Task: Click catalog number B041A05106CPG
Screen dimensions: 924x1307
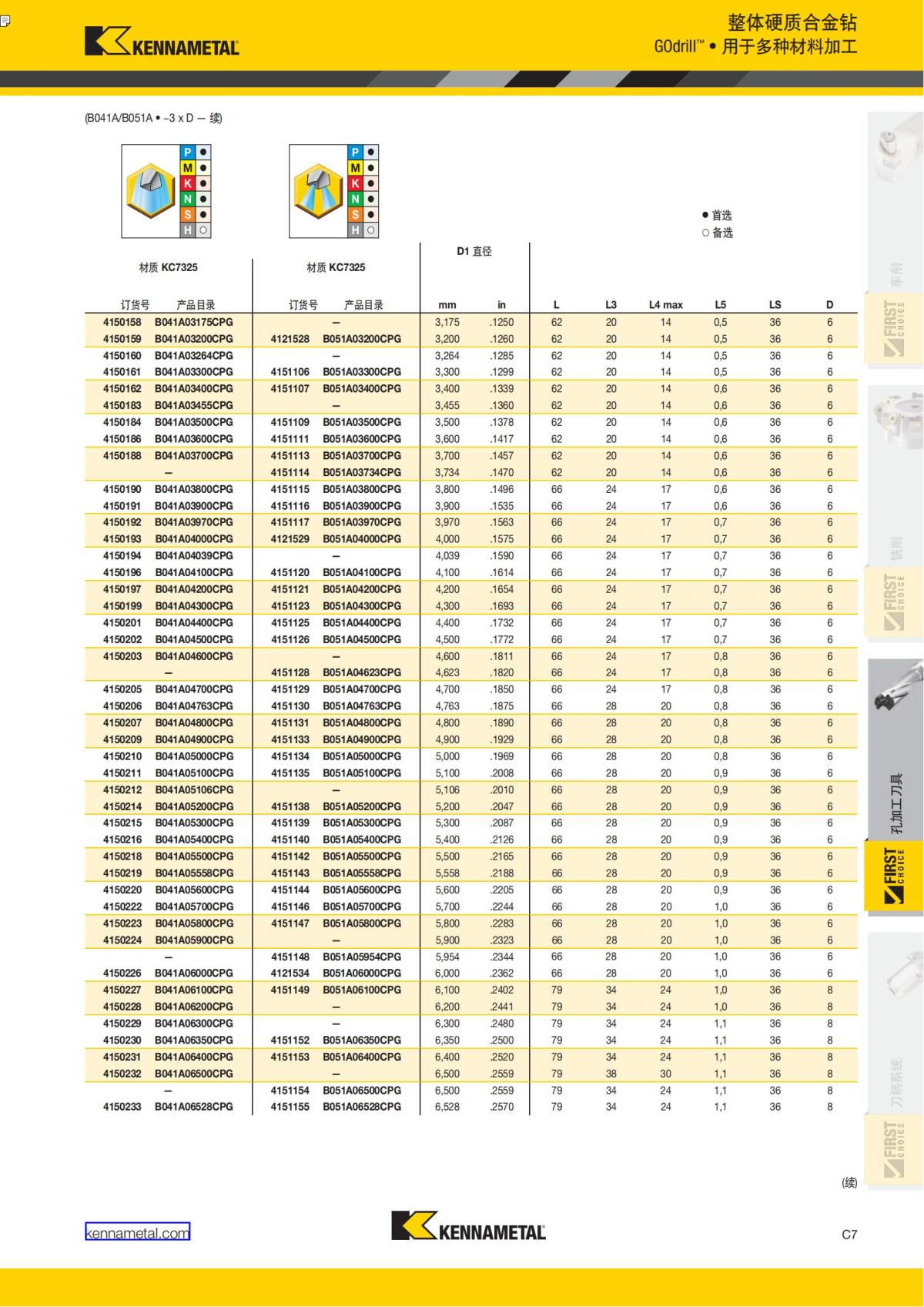Action: point(194,789)
